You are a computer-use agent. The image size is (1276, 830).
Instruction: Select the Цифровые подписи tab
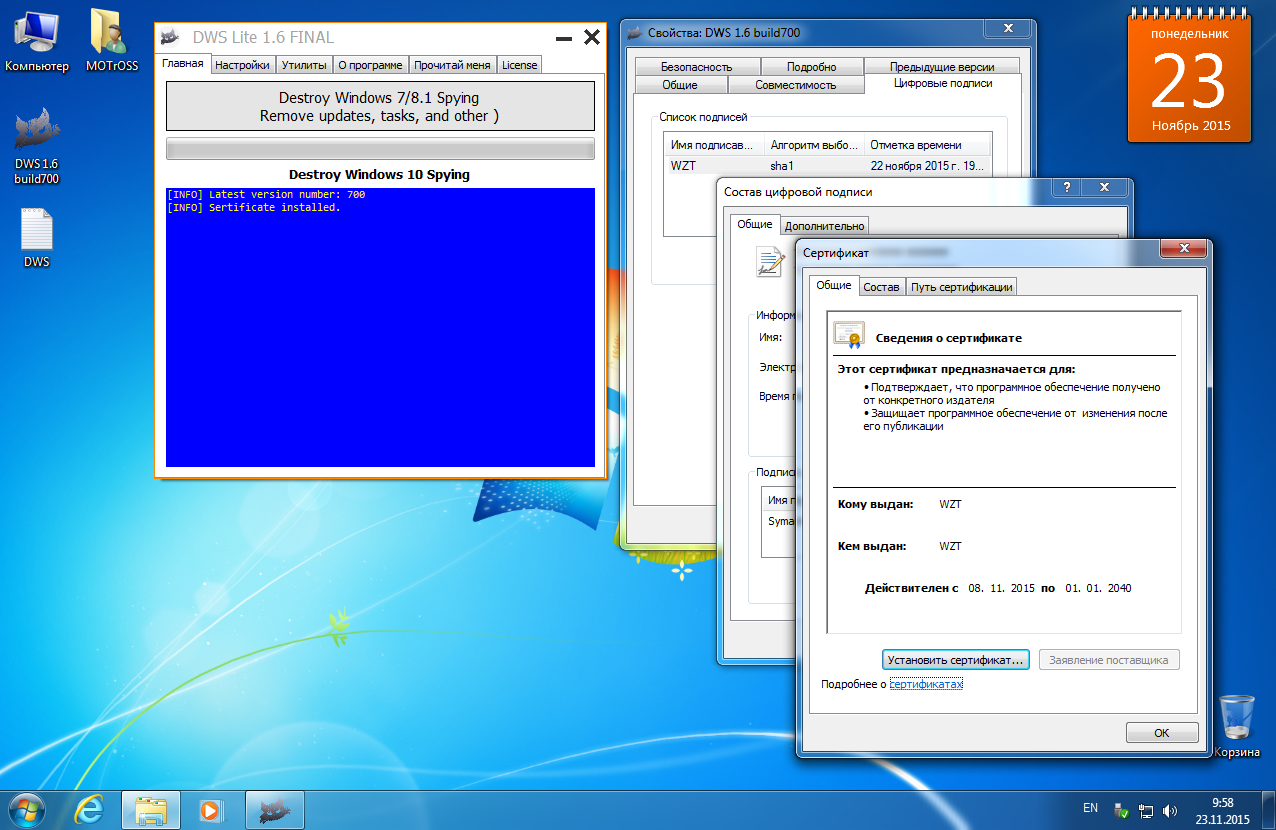[943, 84]
